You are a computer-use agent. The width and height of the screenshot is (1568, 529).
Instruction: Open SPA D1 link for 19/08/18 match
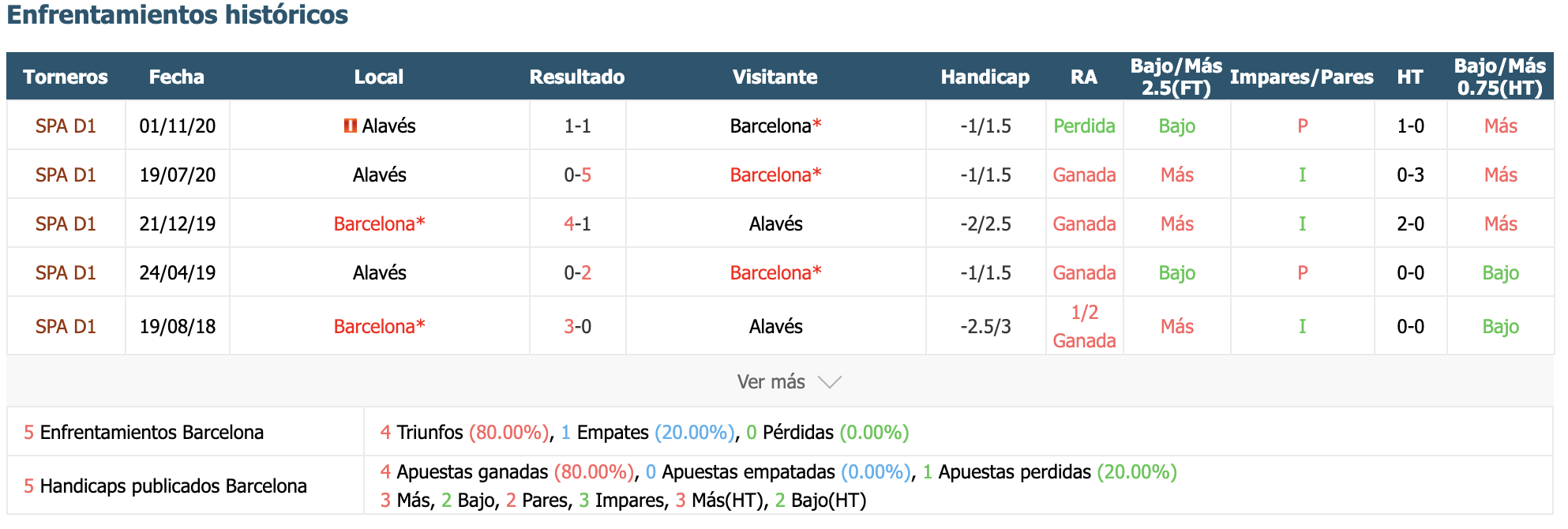(x=66, y=326)
